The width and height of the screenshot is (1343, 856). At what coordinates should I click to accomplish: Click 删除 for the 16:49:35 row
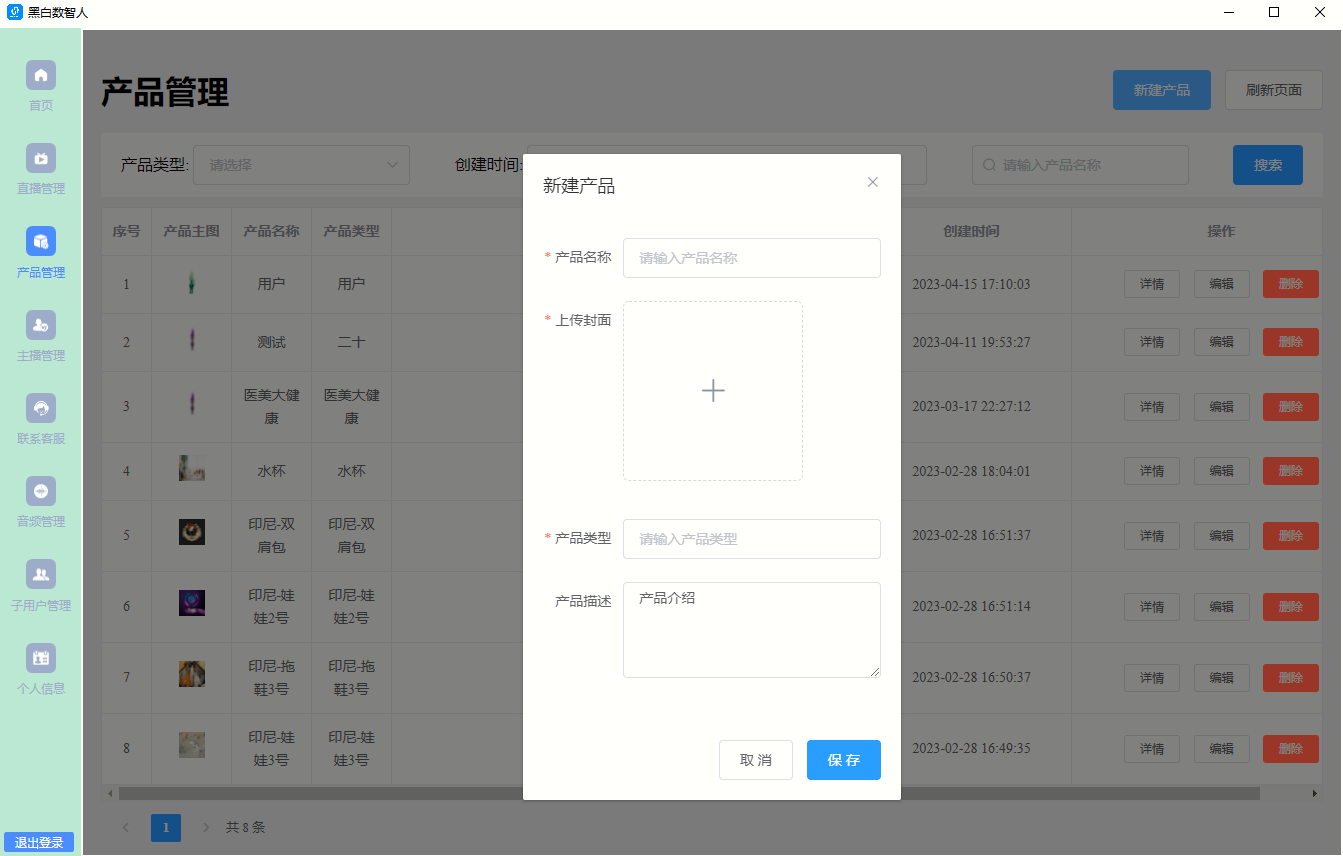(1291, 749)
